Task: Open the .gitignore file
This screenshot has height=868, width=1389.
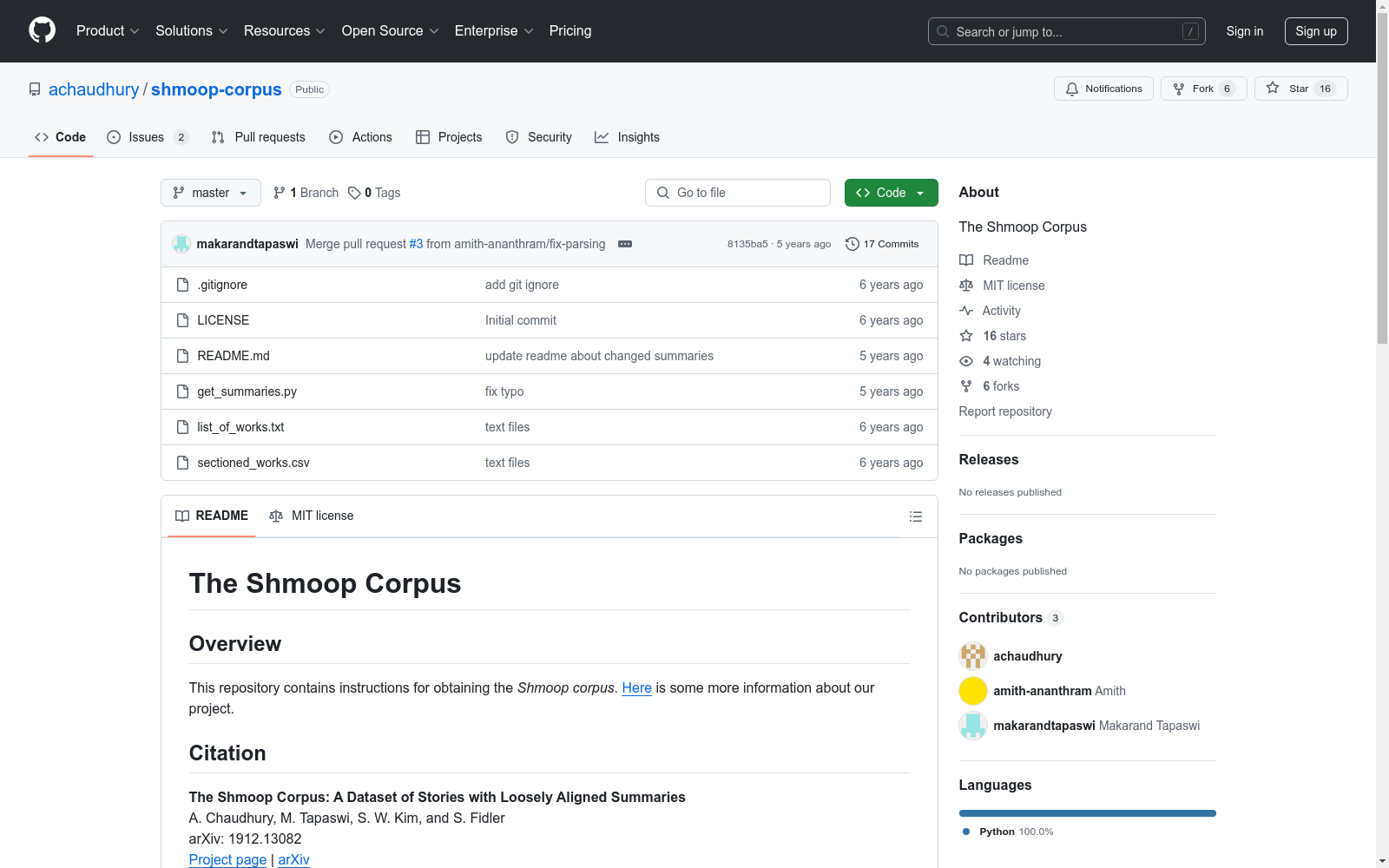Action: (x=222, y=285)
